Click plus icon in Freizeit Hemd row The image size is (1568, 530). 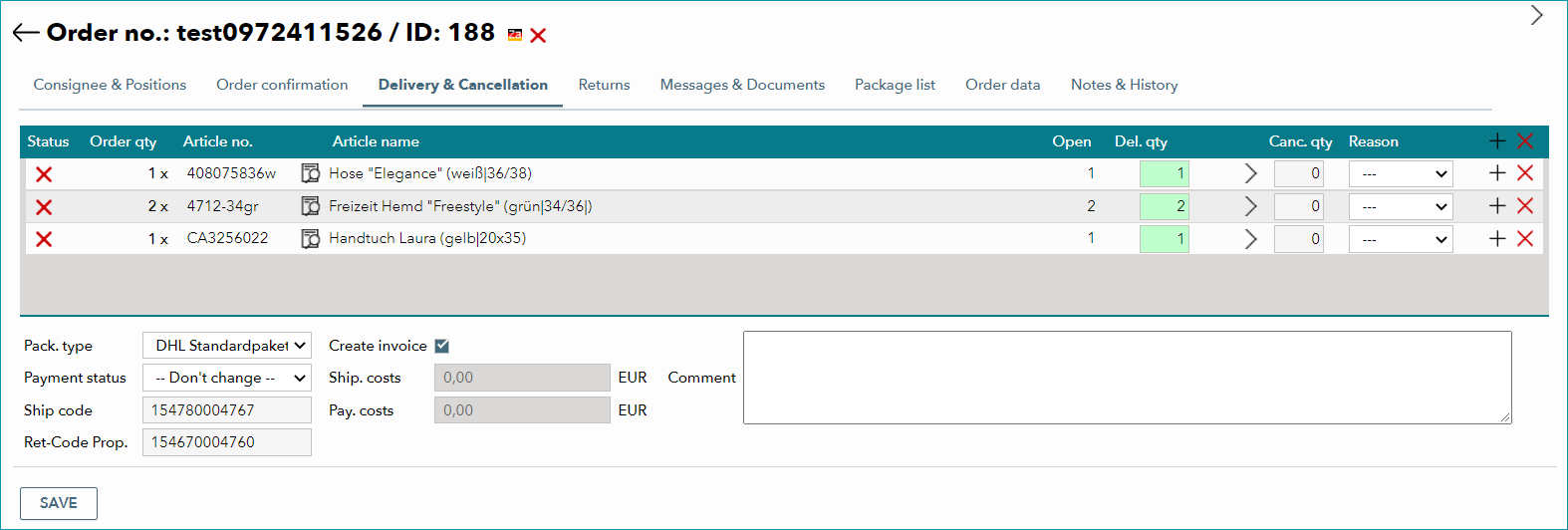[x=1497, y=206]
